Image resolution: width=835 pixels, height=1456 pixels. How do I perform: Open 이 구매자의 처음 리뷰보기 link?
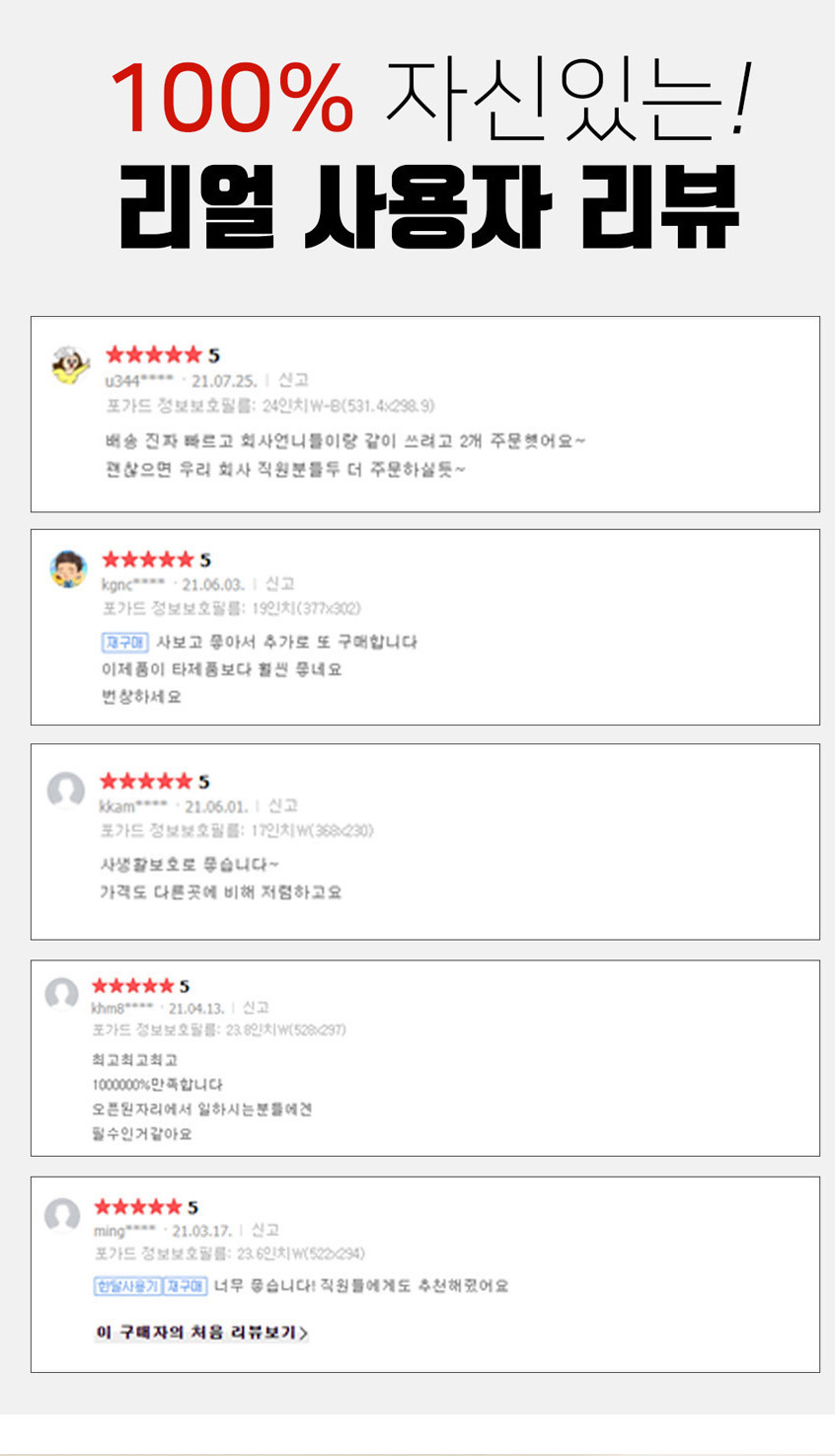201,1333
